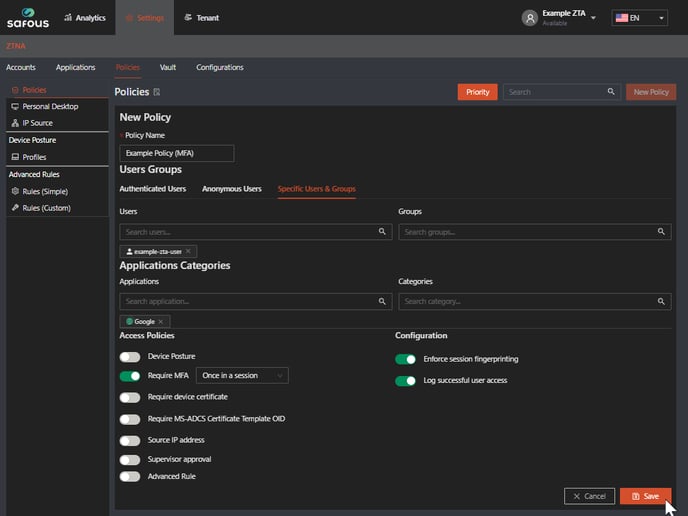Save the new policy

tap(645, 496)
